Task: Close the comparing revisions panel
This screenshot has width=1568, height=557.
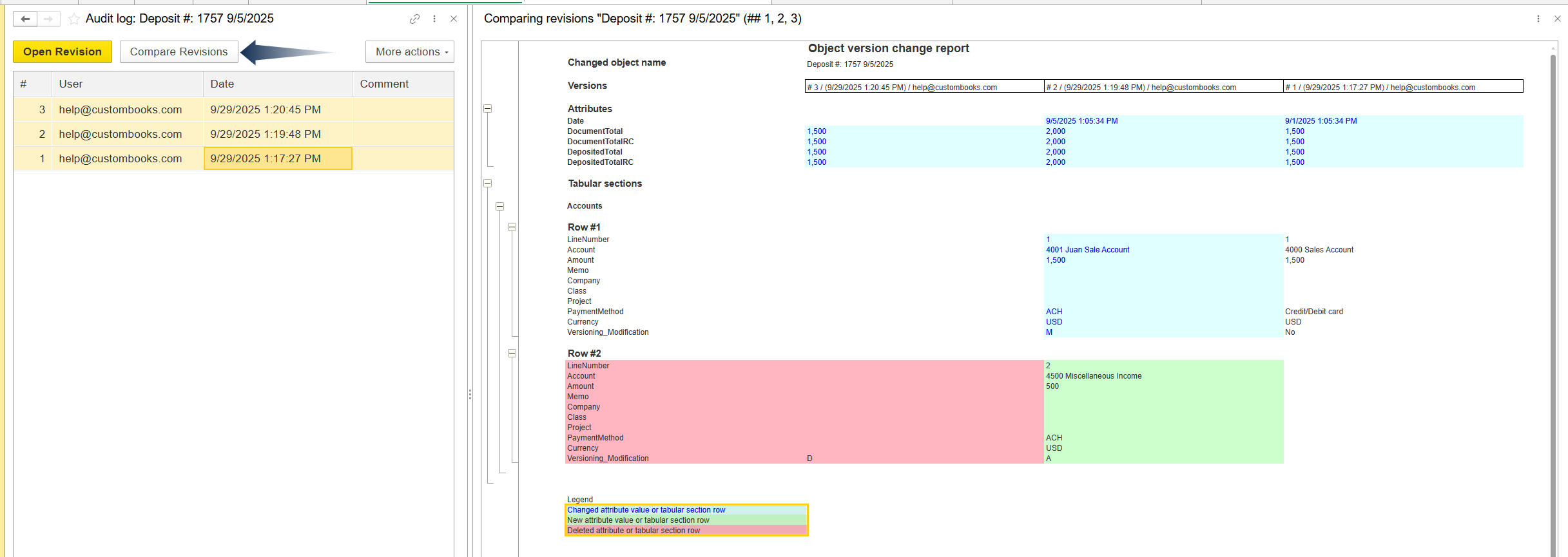Action: (x=1558, y=19)
